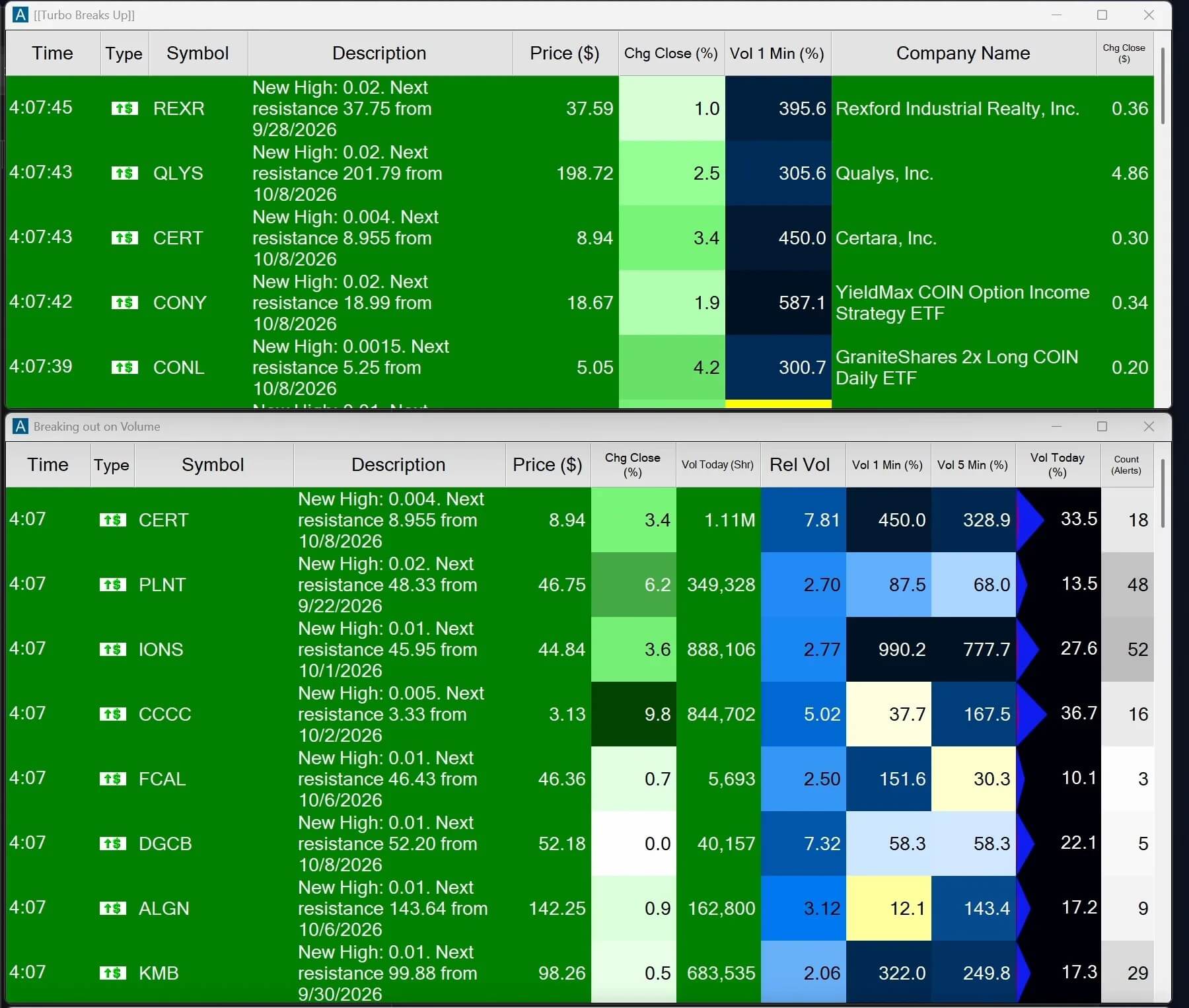Click Rexford Industrial Realty, Inc. company name
Viewport: 1189px width, 1008px height.
coord(957,108)
